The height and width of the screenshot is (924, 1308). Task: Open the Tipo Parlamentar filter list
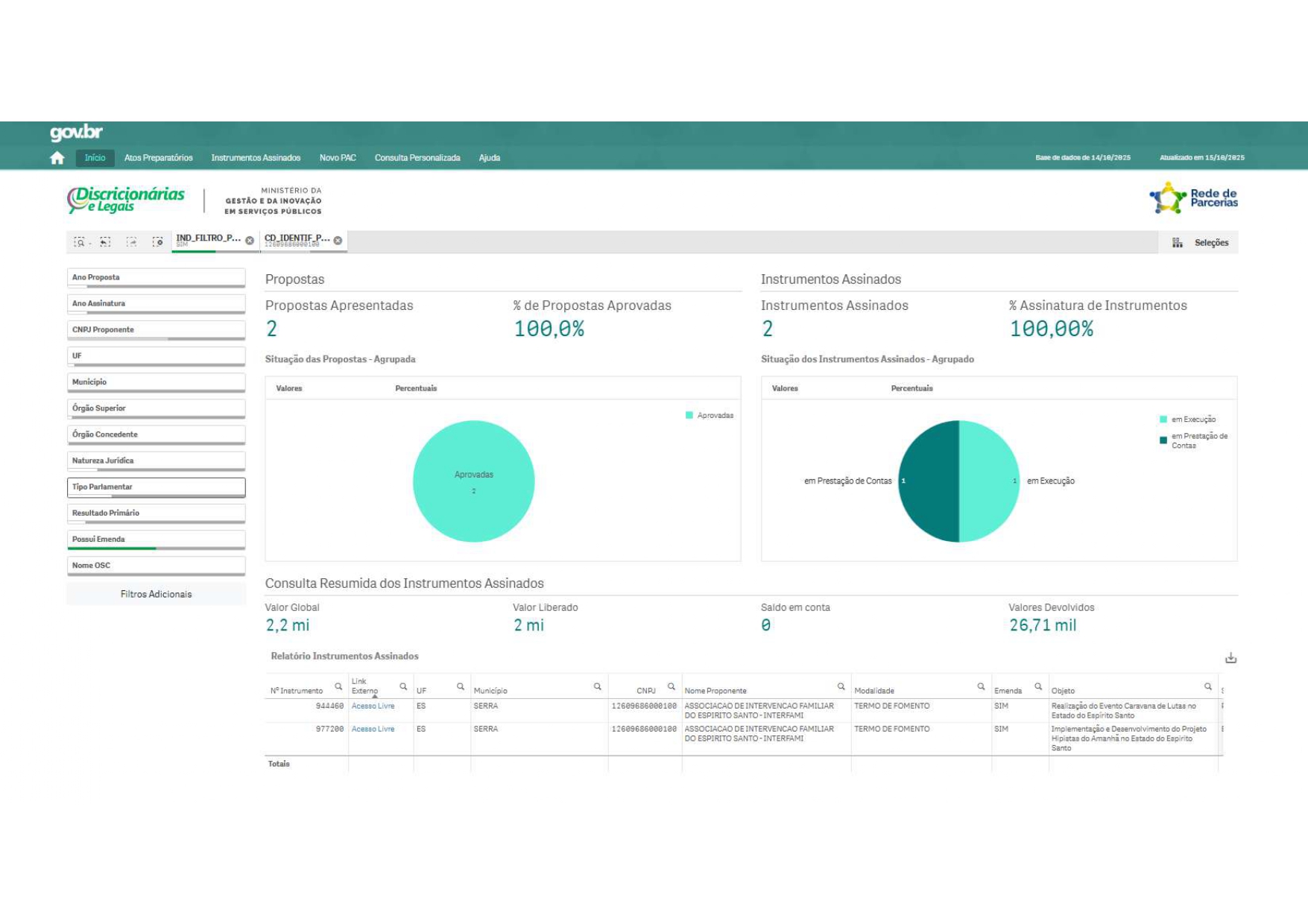[156, 487]
